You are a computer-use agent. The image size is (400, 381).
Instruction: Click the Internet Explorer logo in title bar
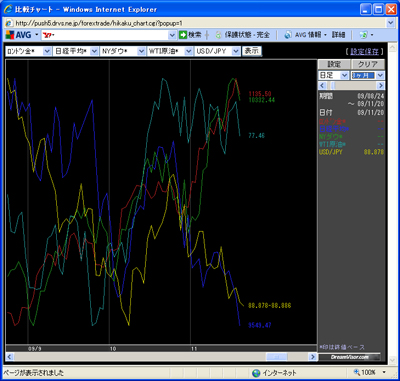pyautogui.click(x=9, y=9)
